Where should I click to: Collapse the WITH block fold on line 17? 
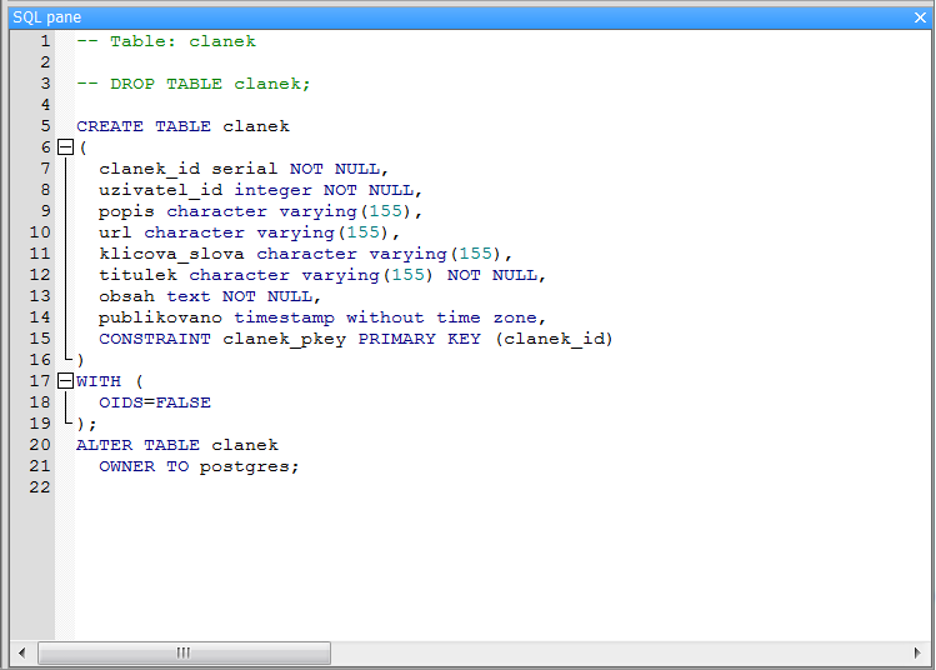coord(65,381)
